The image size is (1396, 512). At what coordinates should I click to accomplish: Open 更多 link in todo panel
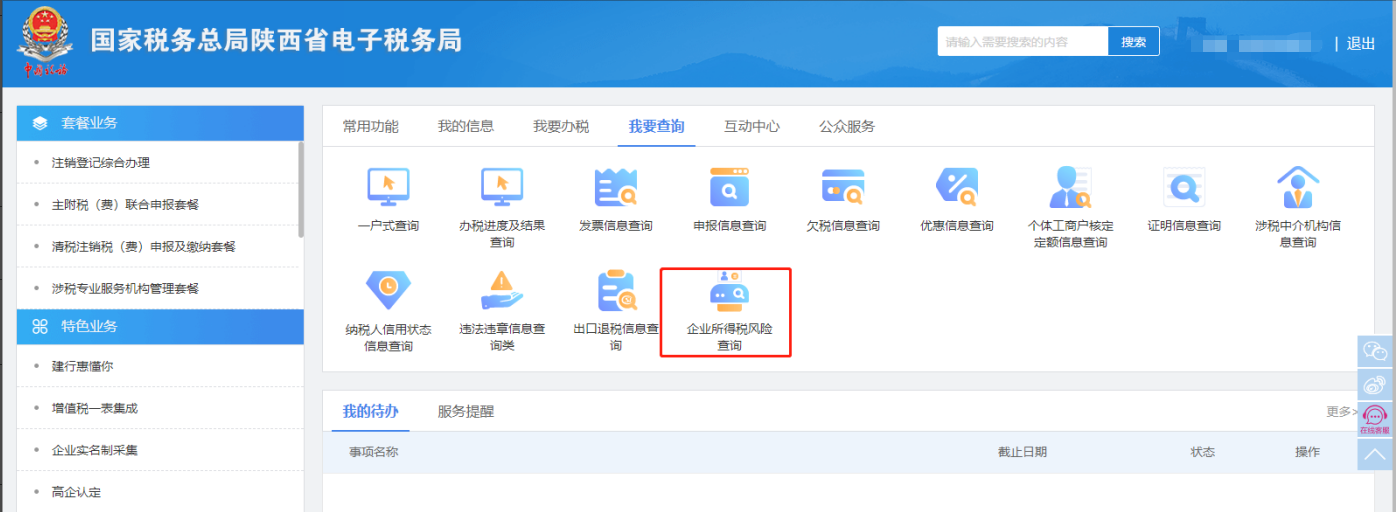(x=1343, y=411)
